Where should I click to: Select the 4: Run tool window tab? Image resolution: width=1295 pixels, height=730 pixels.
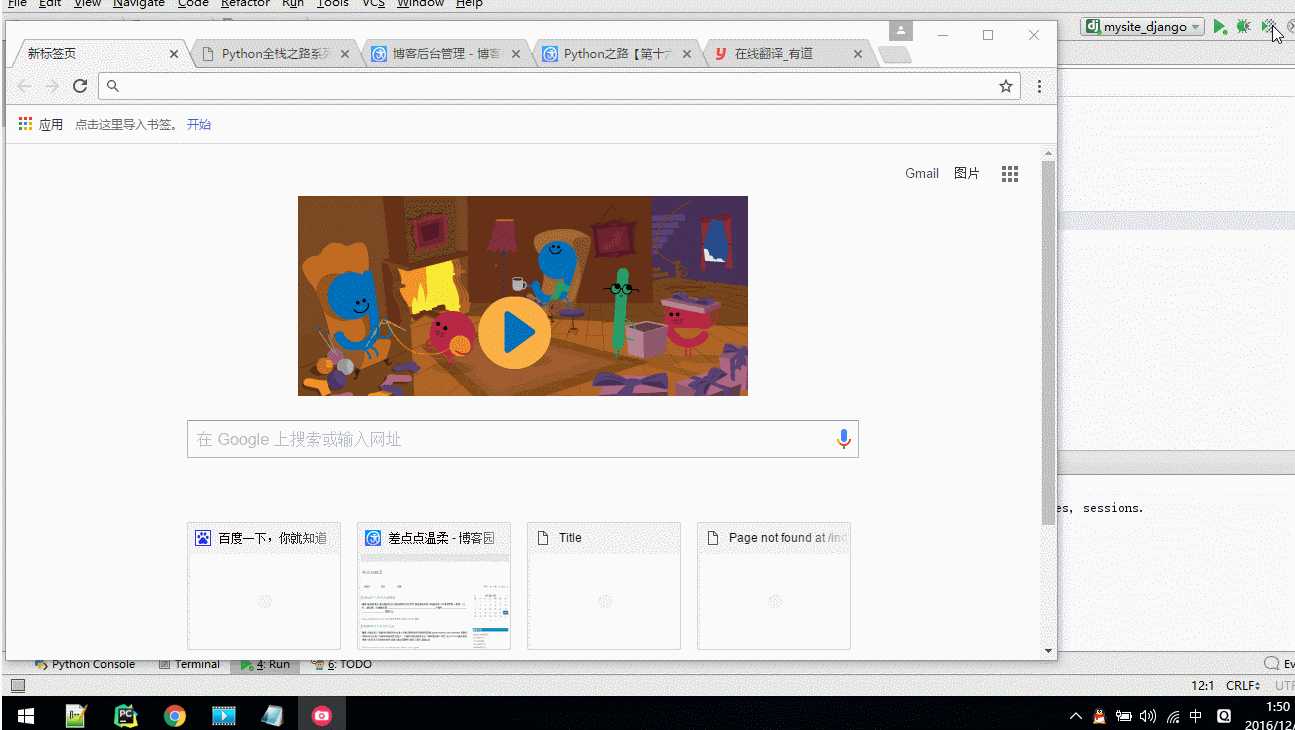(265, 664)
